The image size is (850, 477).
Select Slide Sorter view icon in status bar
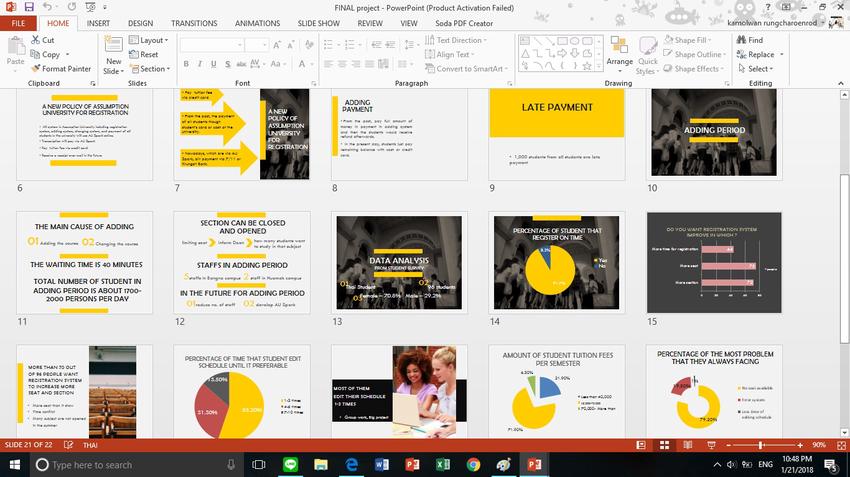click(664, 445)
